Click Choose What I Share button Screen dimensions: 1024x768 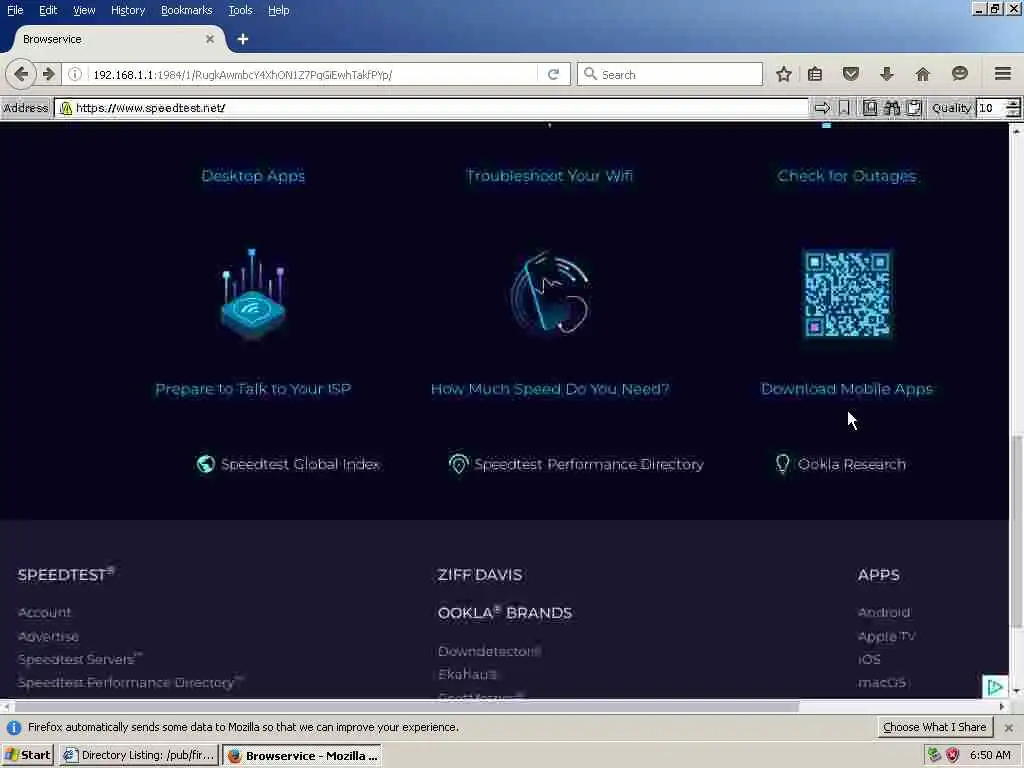[934, 727]
